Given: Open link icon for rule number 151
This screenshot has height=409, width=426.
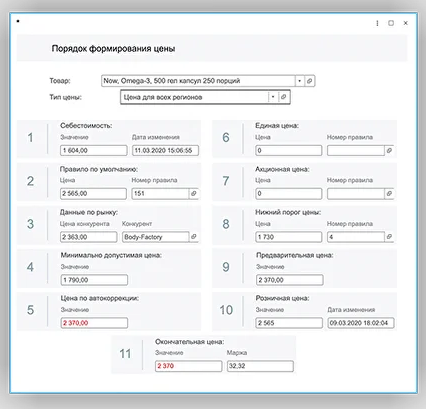Looking at the screenshot, I should pos(194,194).
